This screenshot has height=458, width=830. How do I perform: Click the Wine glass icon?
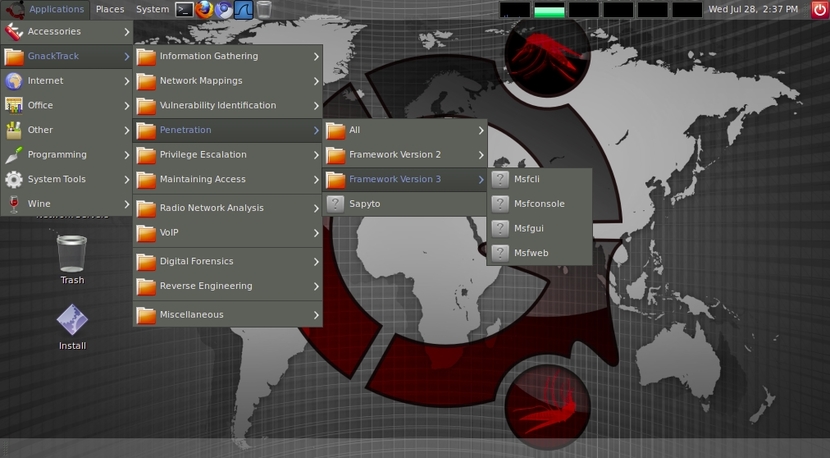(x=14, y=204)
